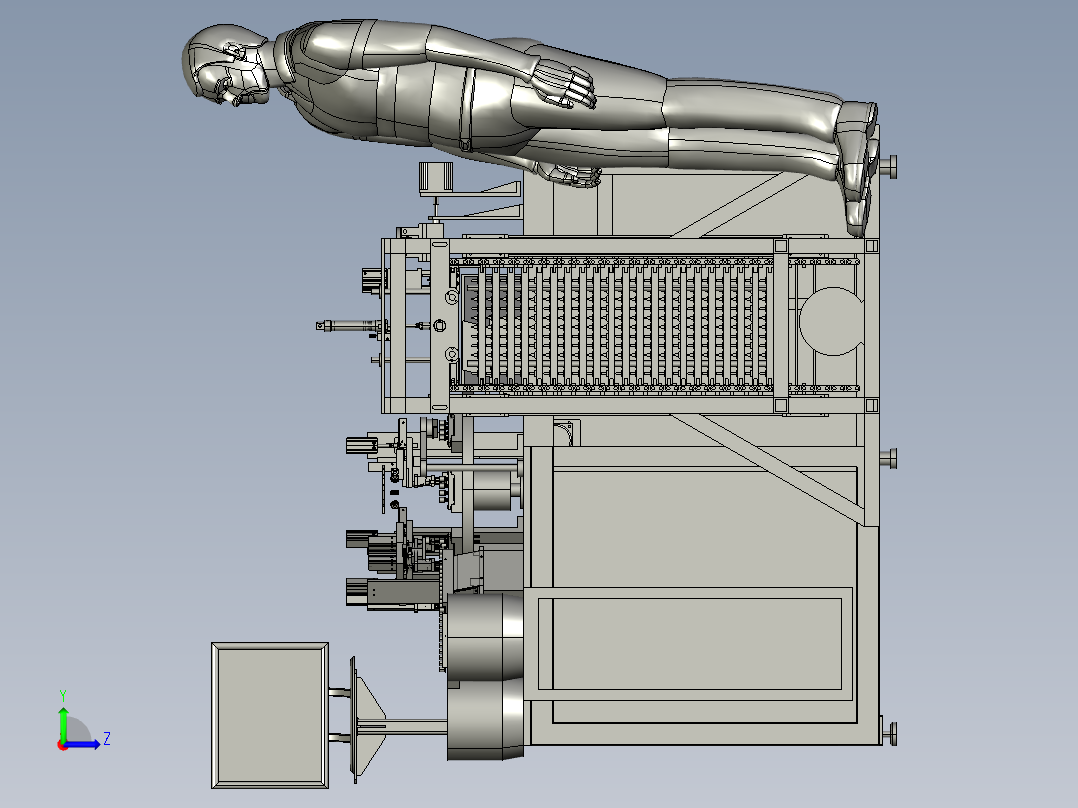This screenshot has width=1078, height=808.
Task: Select the rectangular monitor screen panel
Action: click(x=270, y=715)
